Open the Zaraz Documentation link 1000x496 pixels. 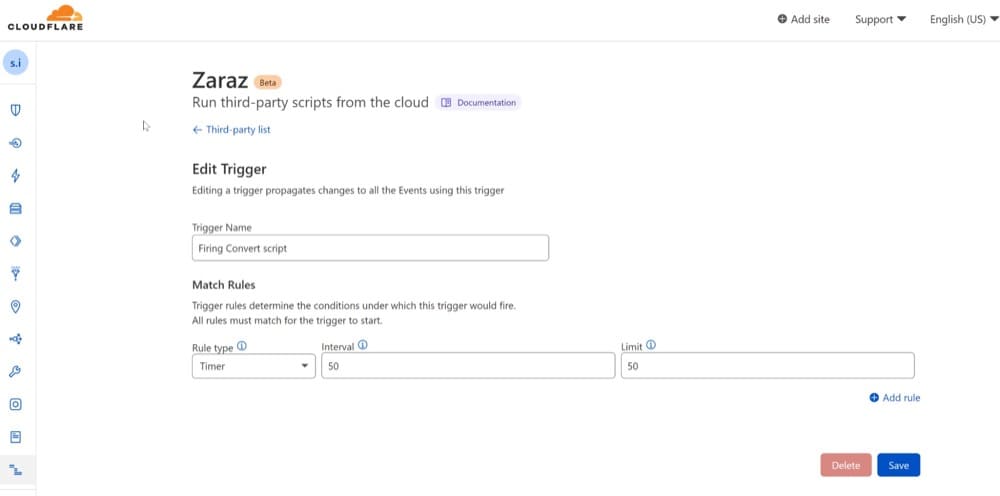click(x=478, y=103)
